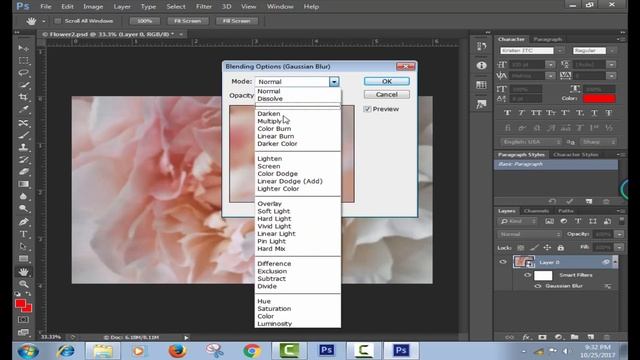640x360 pixels.
Task: Select the Lasso tool
Action: [23, 73]
